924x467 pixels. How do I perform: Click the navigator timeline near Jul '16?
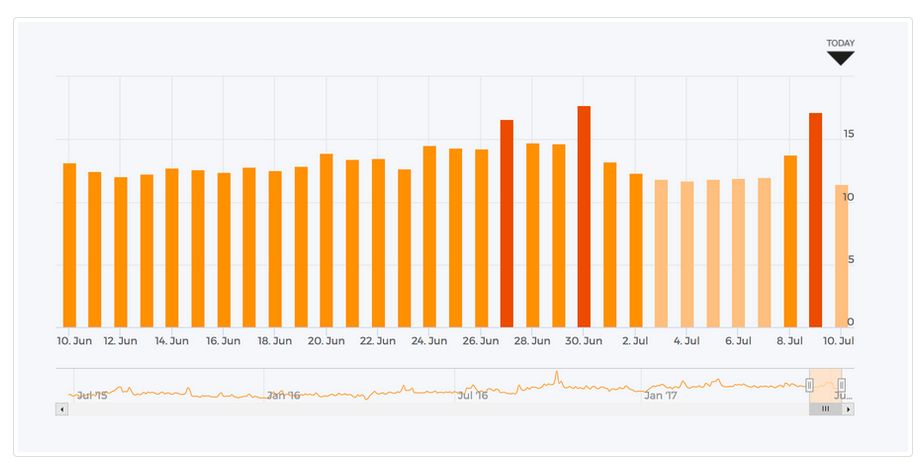pyautogui.click(x=472, y=387)
